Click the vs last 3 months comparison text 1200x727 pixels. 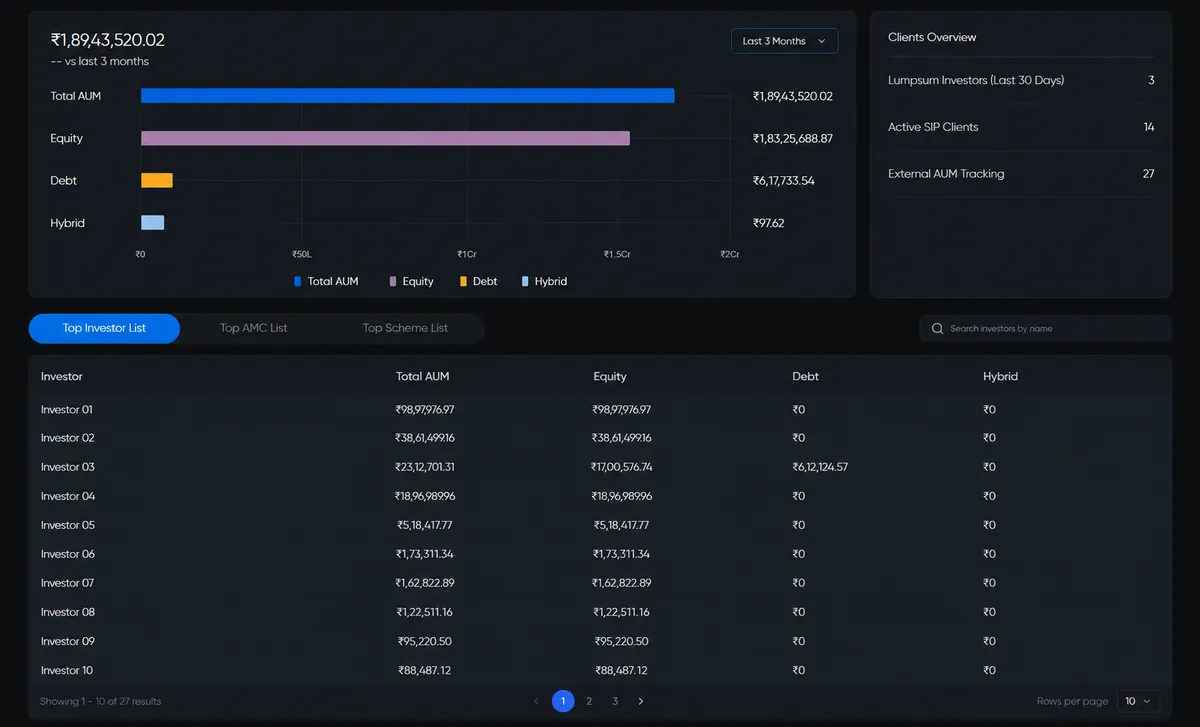point(100,62)
